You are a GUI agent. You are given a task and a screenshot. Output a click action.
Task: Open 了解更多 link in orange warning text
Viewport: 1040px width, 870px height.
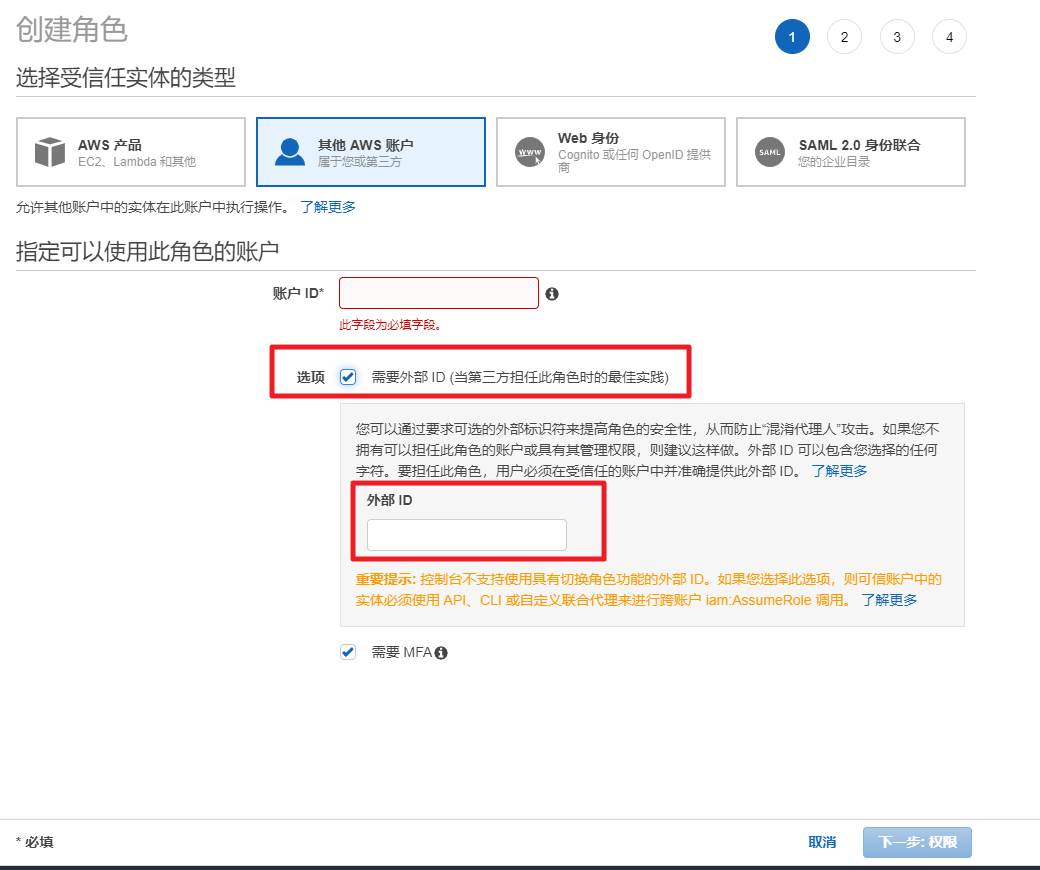point(889,600)
